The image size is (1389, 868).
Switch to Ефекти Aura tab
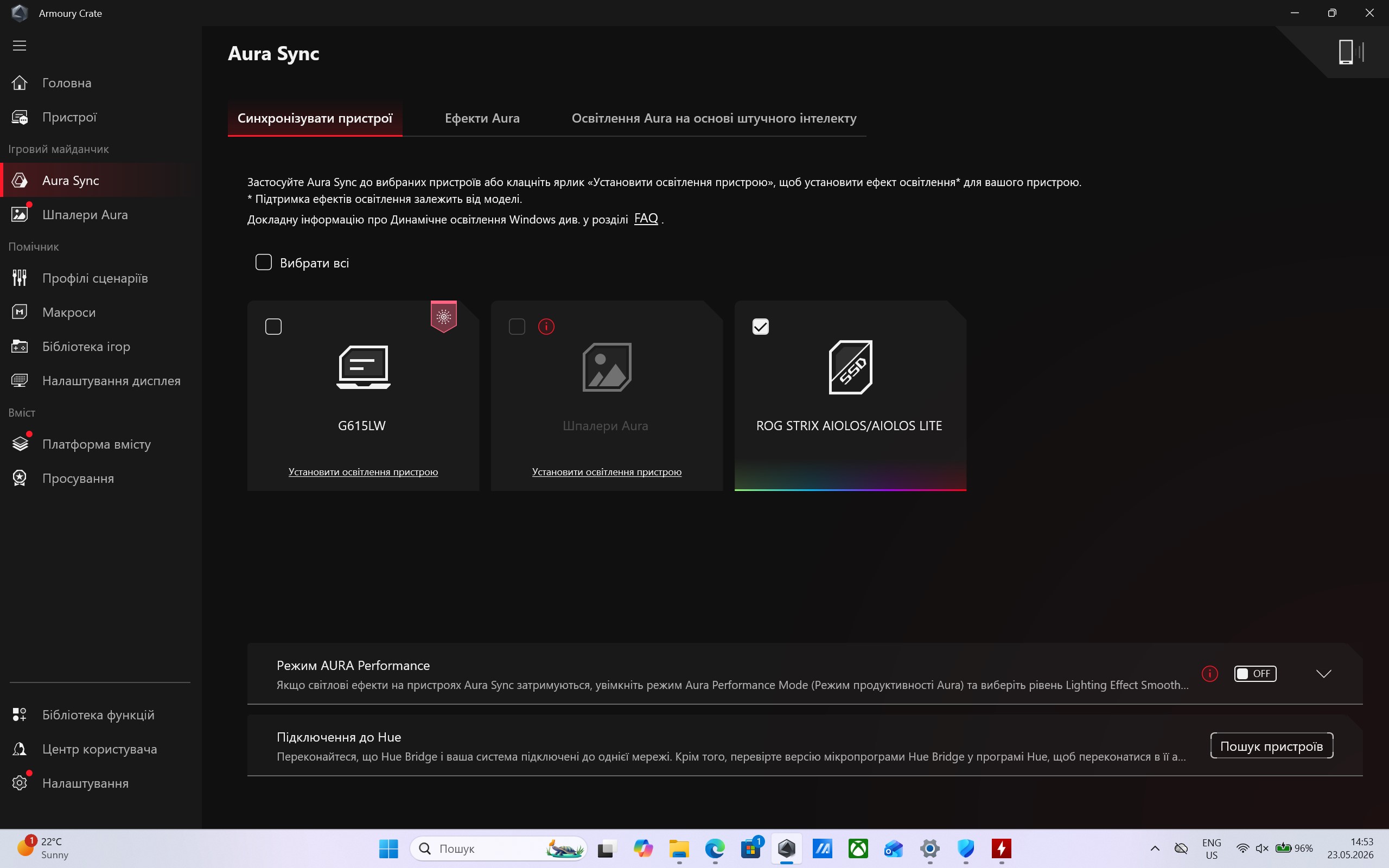(x=482, y=118)
